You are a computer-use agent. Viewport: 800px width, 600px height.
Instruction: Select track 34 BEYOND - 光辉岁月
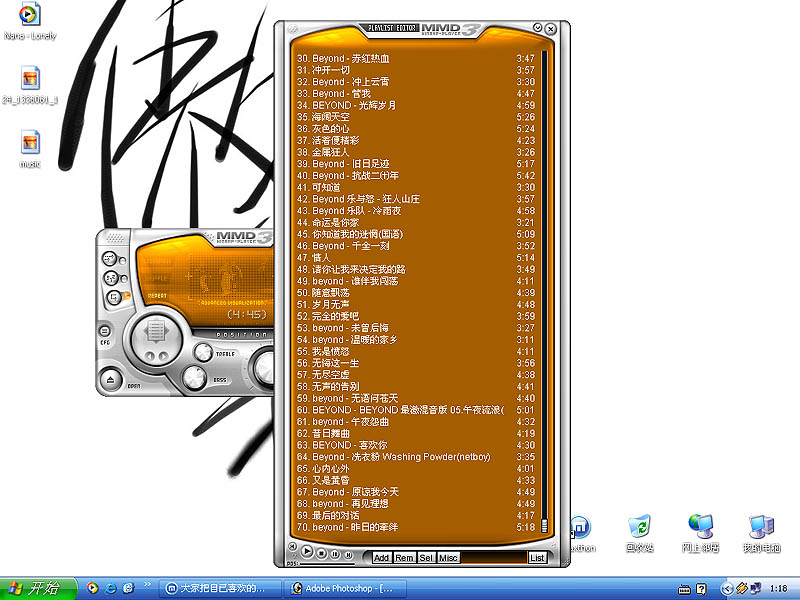click(x=416, y=106)
